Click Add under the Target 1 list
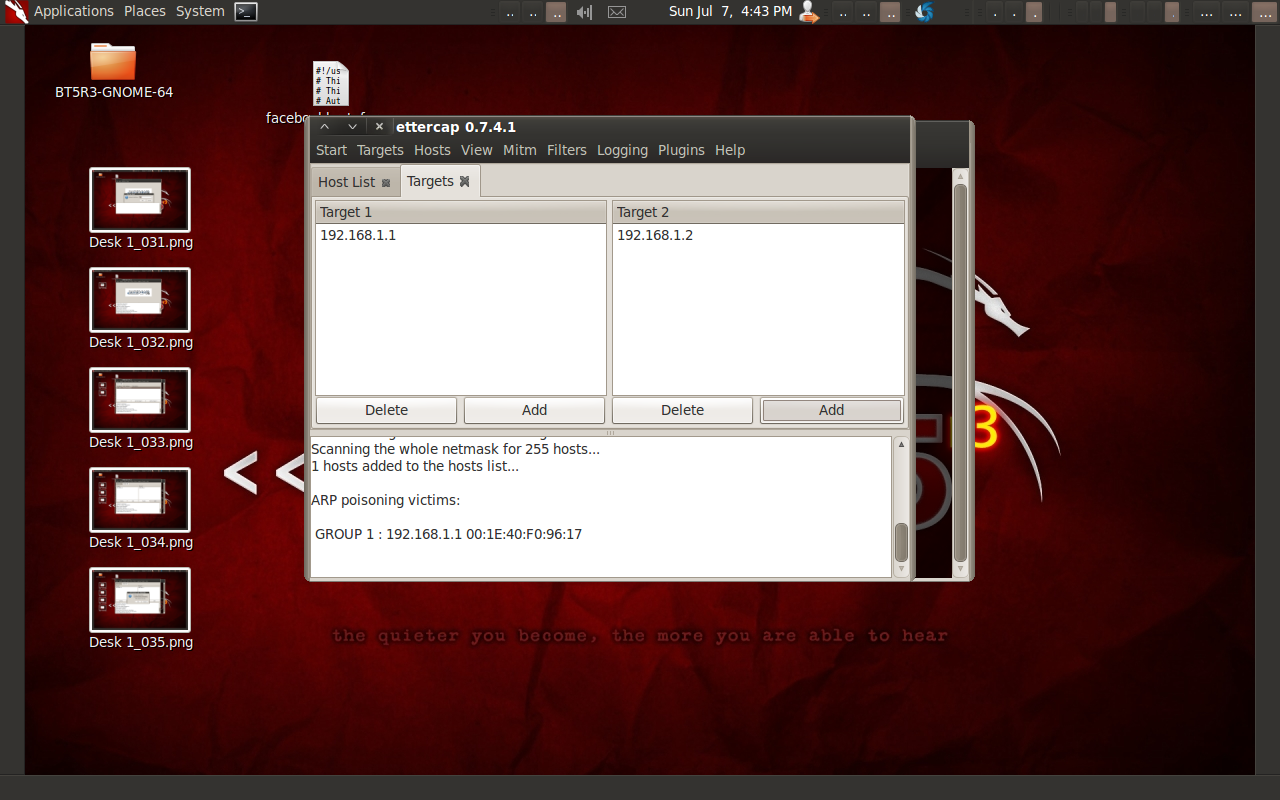Viewport: 1280px width, 800px height. pyautogui.click(x=534, y=410)
